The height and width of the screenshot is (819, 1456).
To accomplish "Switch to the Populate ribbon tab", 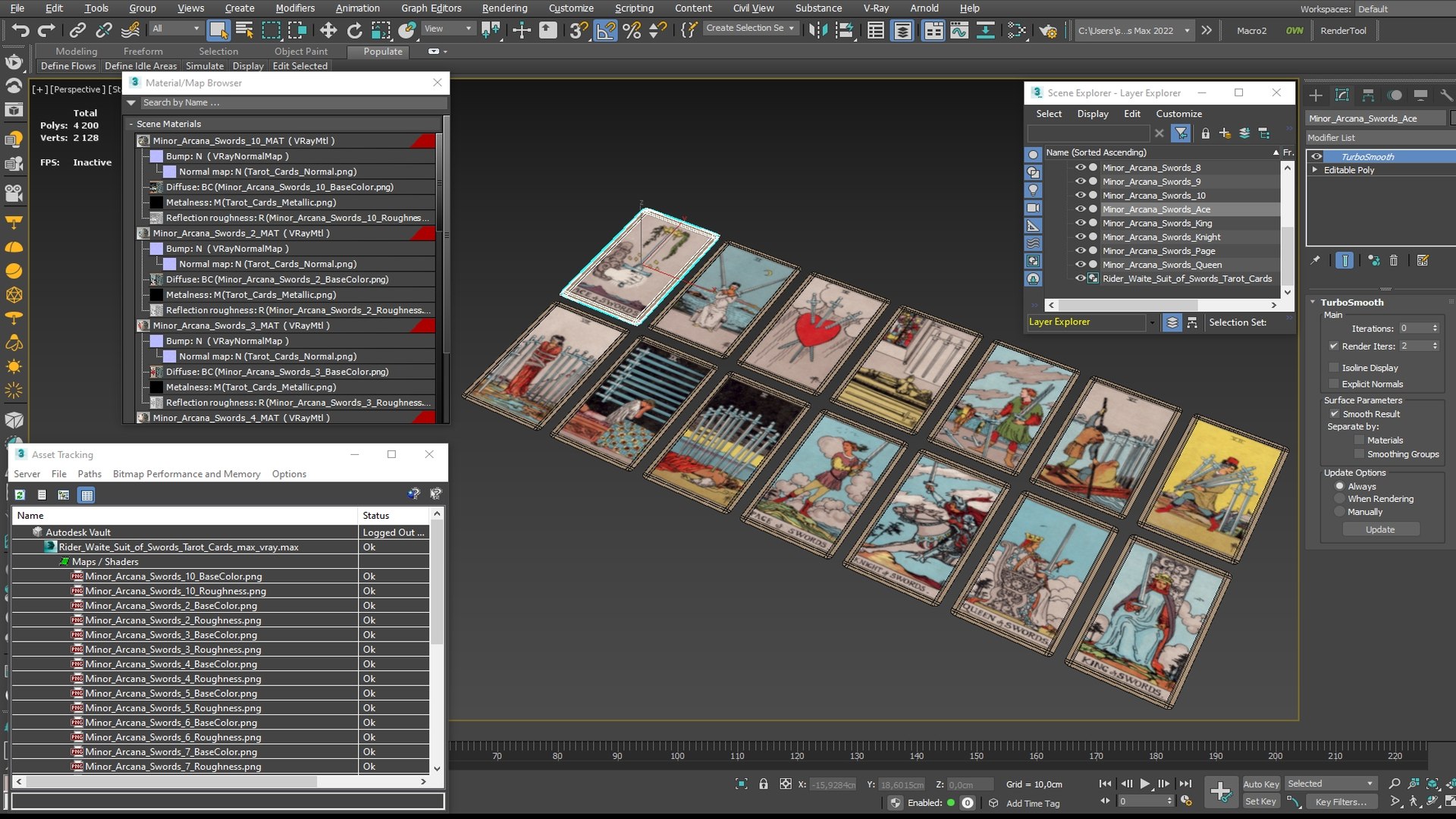I will tap(382, 52).
